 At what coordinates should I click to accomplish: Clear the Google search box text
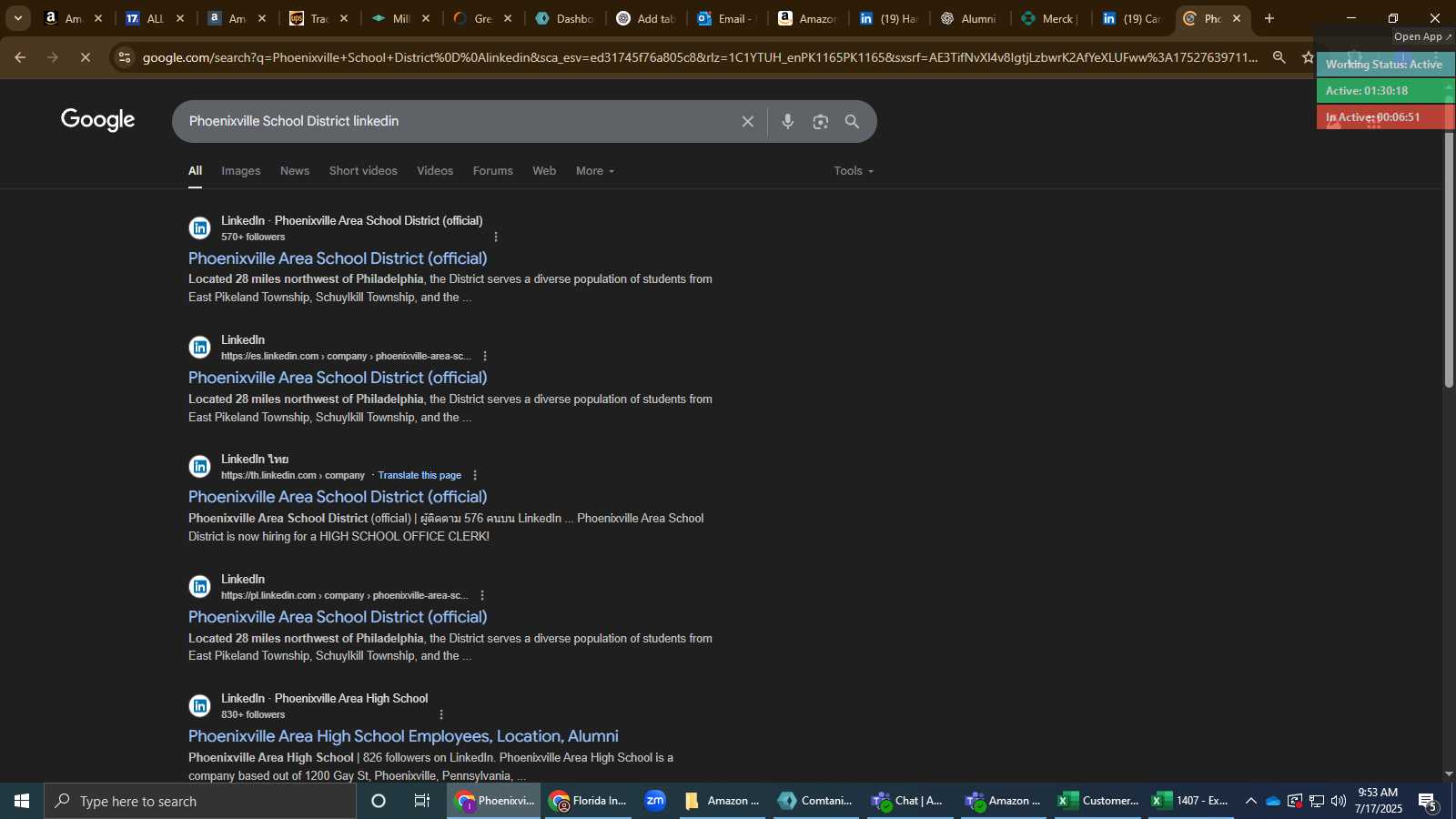coord(747,122)
